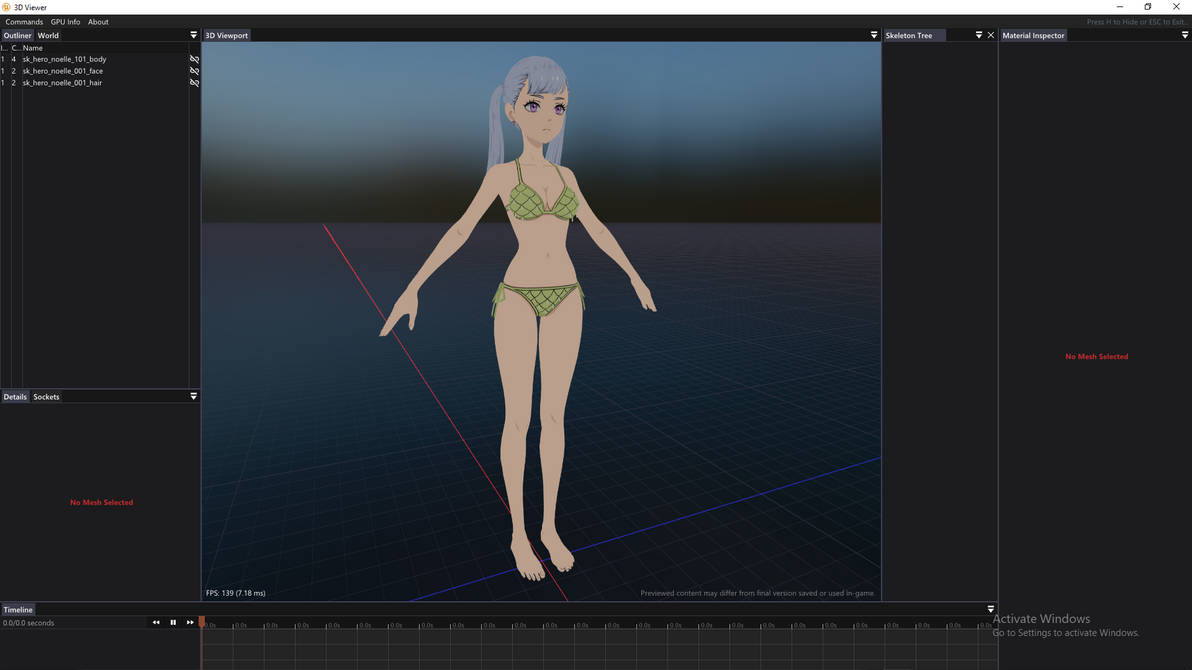Pause the timeline playback
1192x670 pixels.
click(173, 622)
